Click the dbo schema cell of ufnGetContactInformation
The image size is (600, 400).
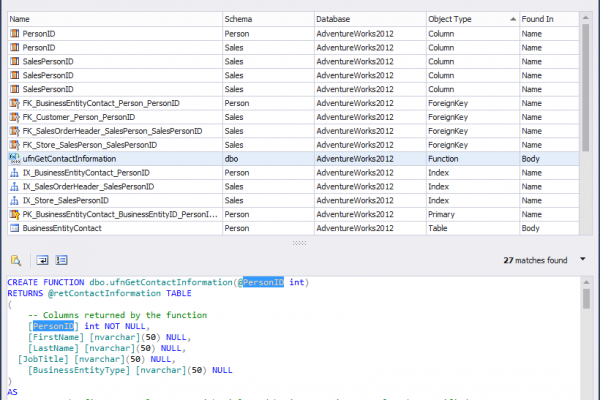(x=268, y=158)
